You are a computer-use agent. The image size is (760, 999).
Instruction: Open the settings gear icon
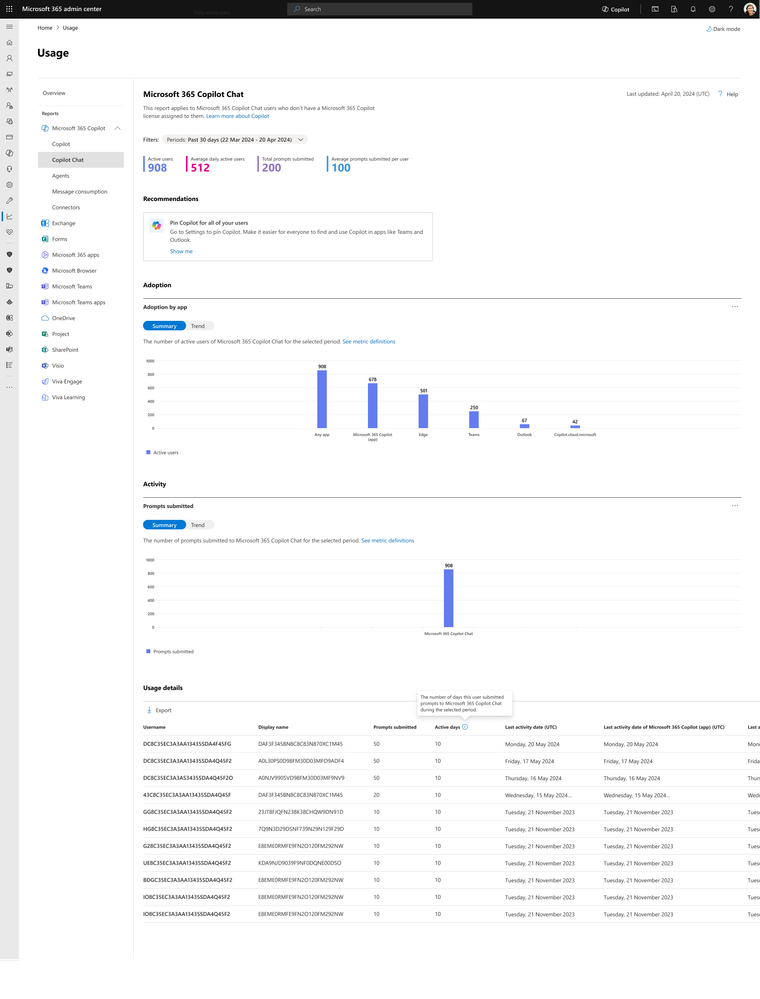click(712, 9)
